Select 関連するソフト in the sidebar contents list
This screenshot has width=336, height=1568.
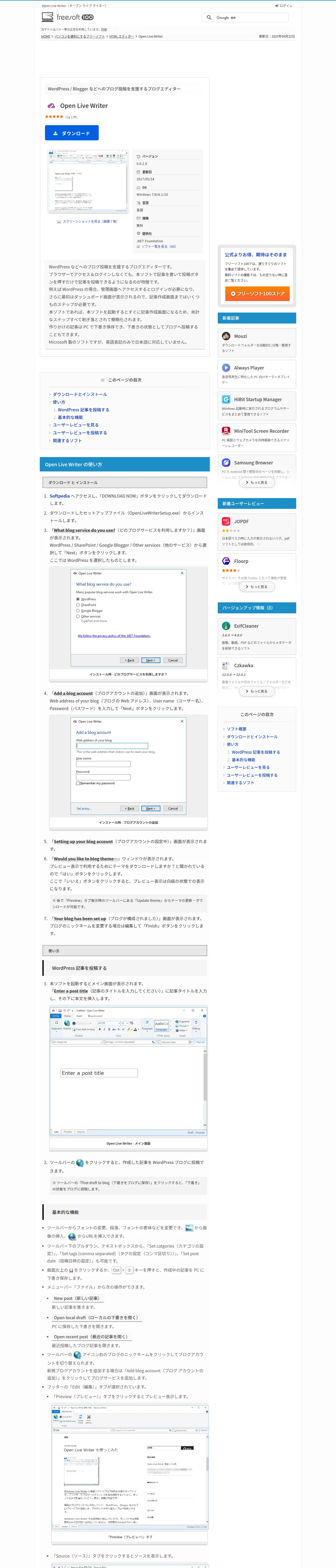click(240, 783)
